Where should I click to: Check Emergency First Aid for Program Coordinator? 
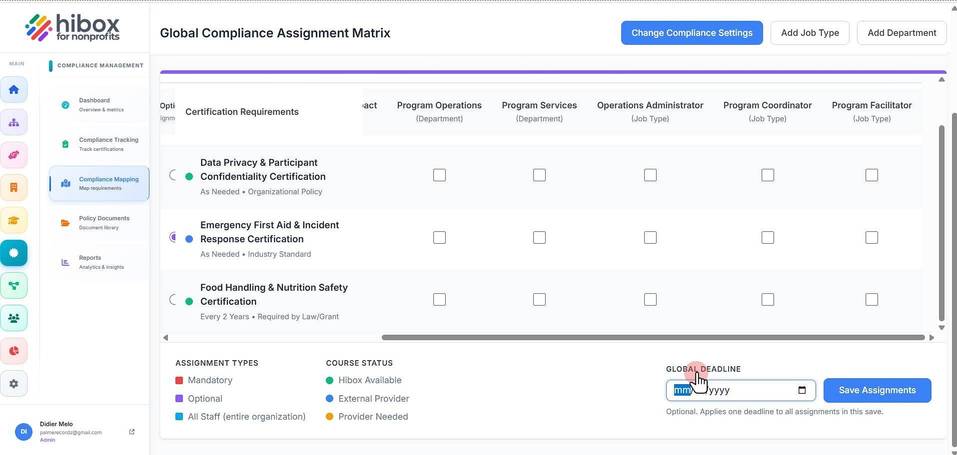(x=768, y=237)
